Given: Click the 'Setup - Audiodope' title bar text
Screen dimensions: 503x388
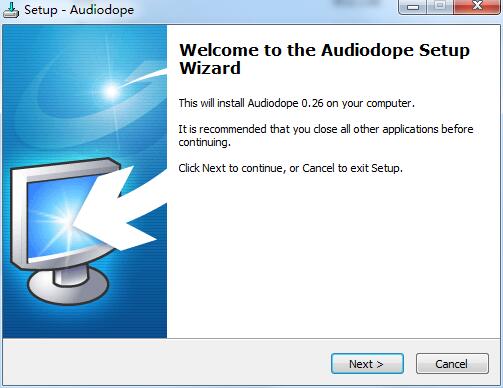Looking at the screenshot, I should (x=79, y=10).
